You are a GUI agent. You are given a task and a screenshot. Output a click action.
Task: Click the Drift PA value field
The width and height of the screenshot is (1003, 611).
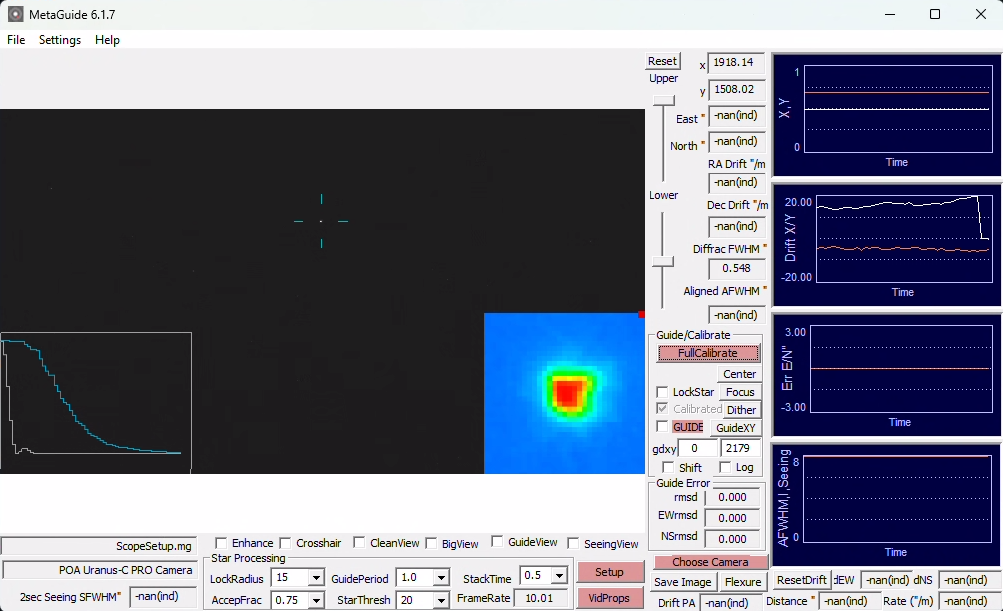(x=730, y=603)
